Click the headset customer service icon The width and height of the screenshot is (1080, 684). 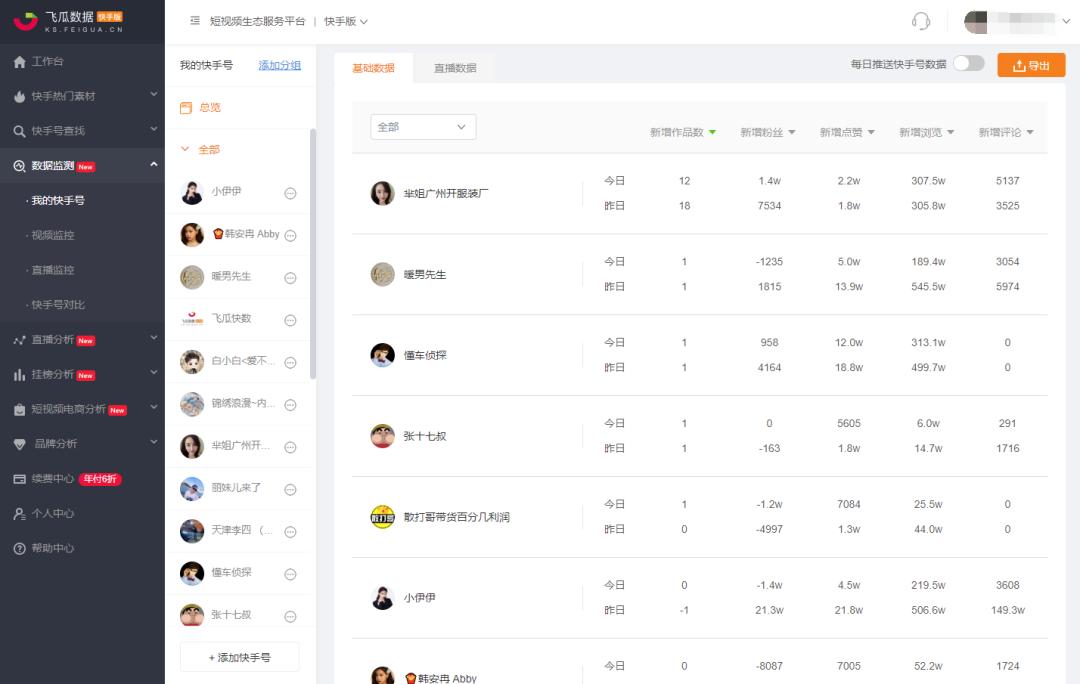pos(920,20)
